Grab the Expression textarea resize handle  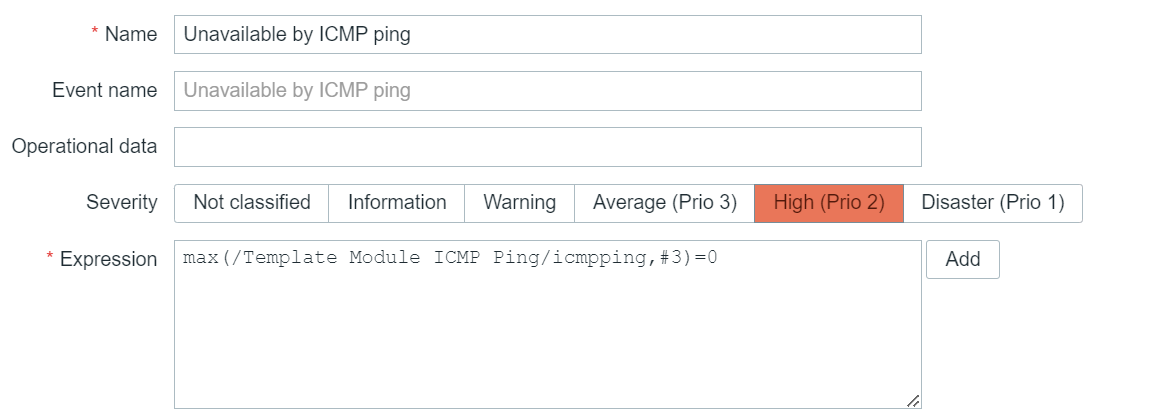coord(913,401)
